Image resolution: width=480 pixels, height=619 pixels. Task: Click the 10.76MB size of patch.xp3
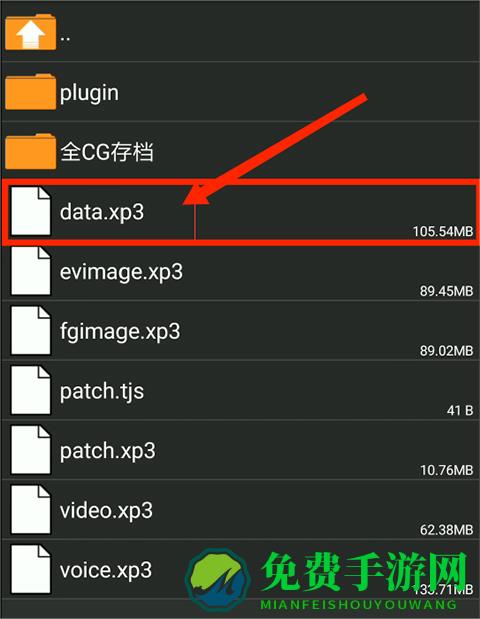coord(446,470)
